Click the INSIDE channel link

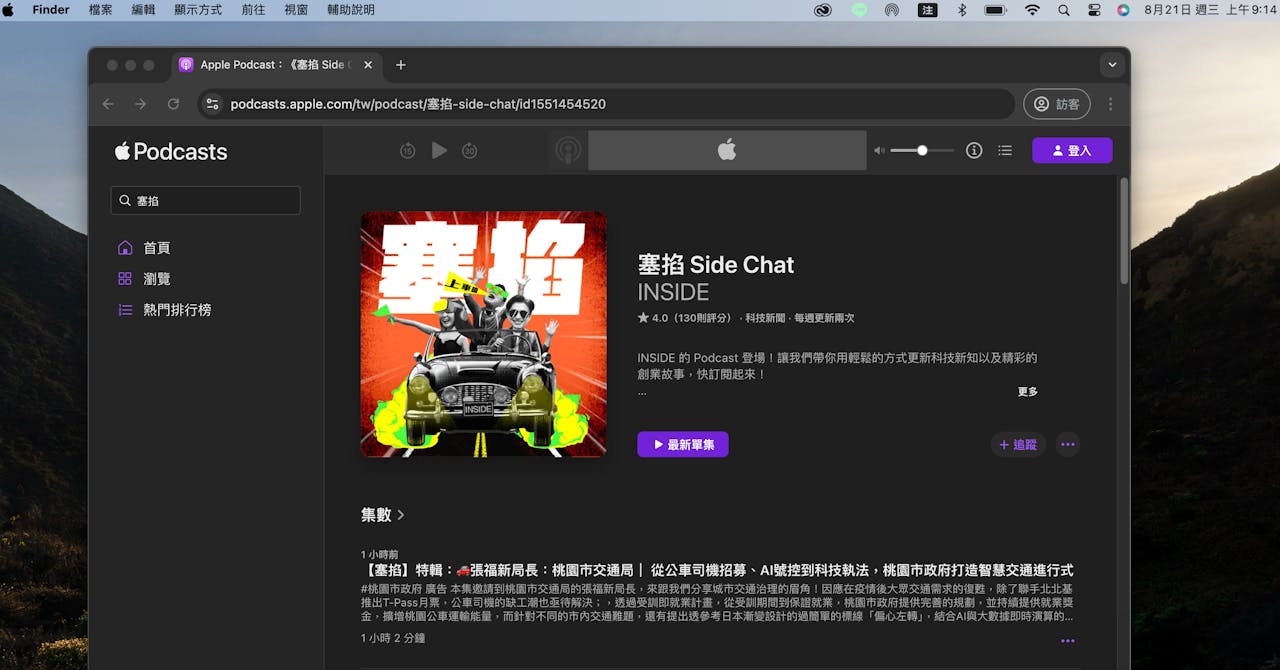[673, 292]
